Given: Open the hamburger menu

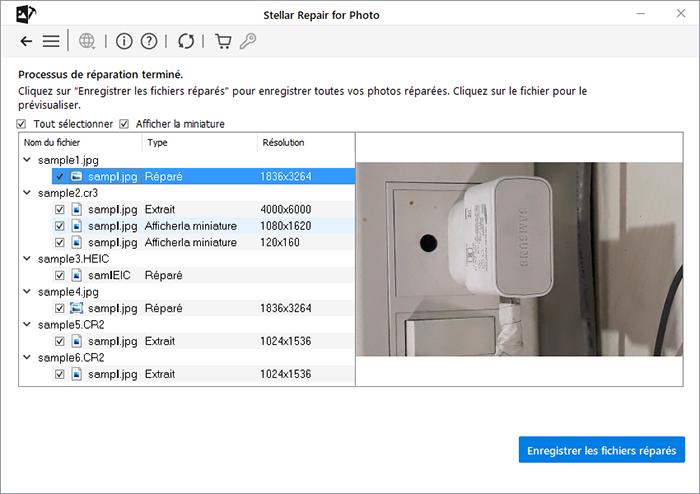Looking at the screenshot, I should point(50,41).
